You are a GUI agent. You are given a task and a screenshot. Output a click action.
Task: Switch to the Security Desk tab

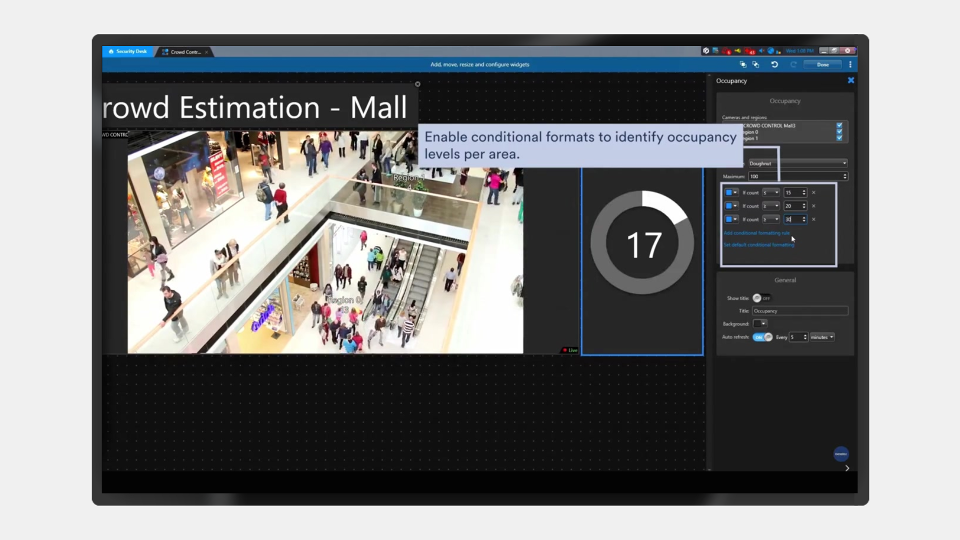[x=128, y=51]
